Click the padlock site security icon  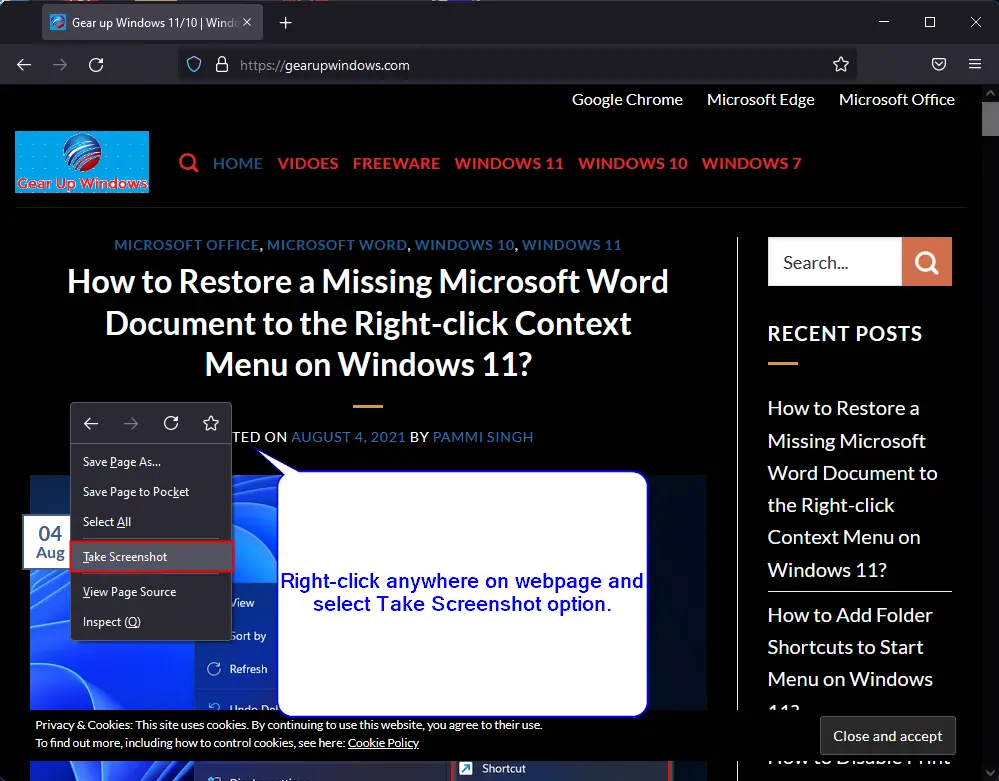[x=222, y=64]
